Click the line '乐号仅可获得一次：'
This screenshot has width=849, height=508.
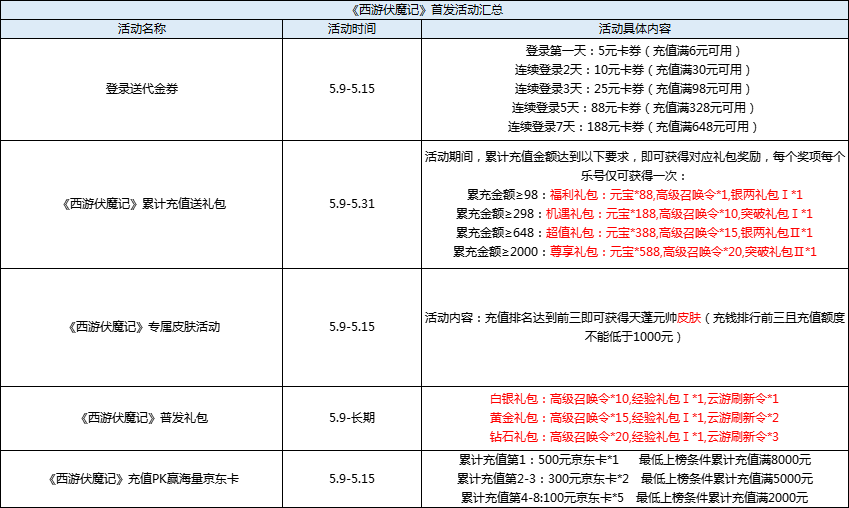pyautogui.click(x=634, y=176)
